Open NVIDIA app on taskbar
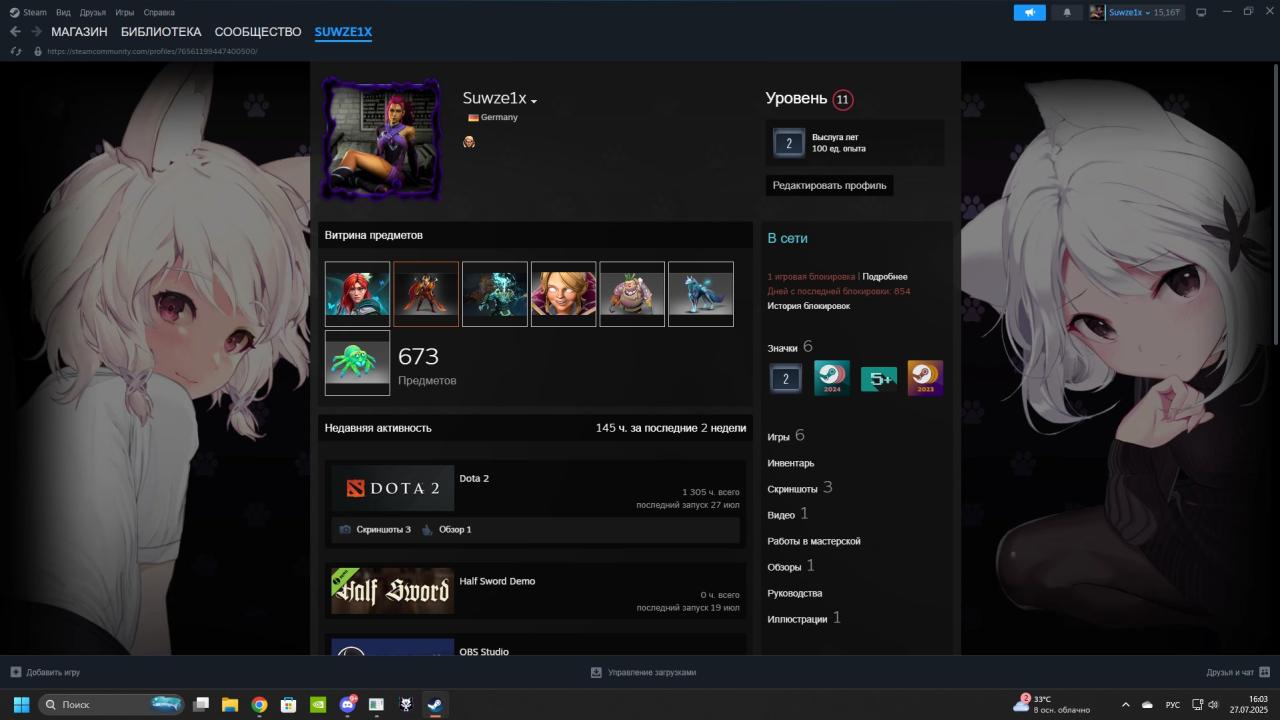1280x720 pixels. click(317, 704)
